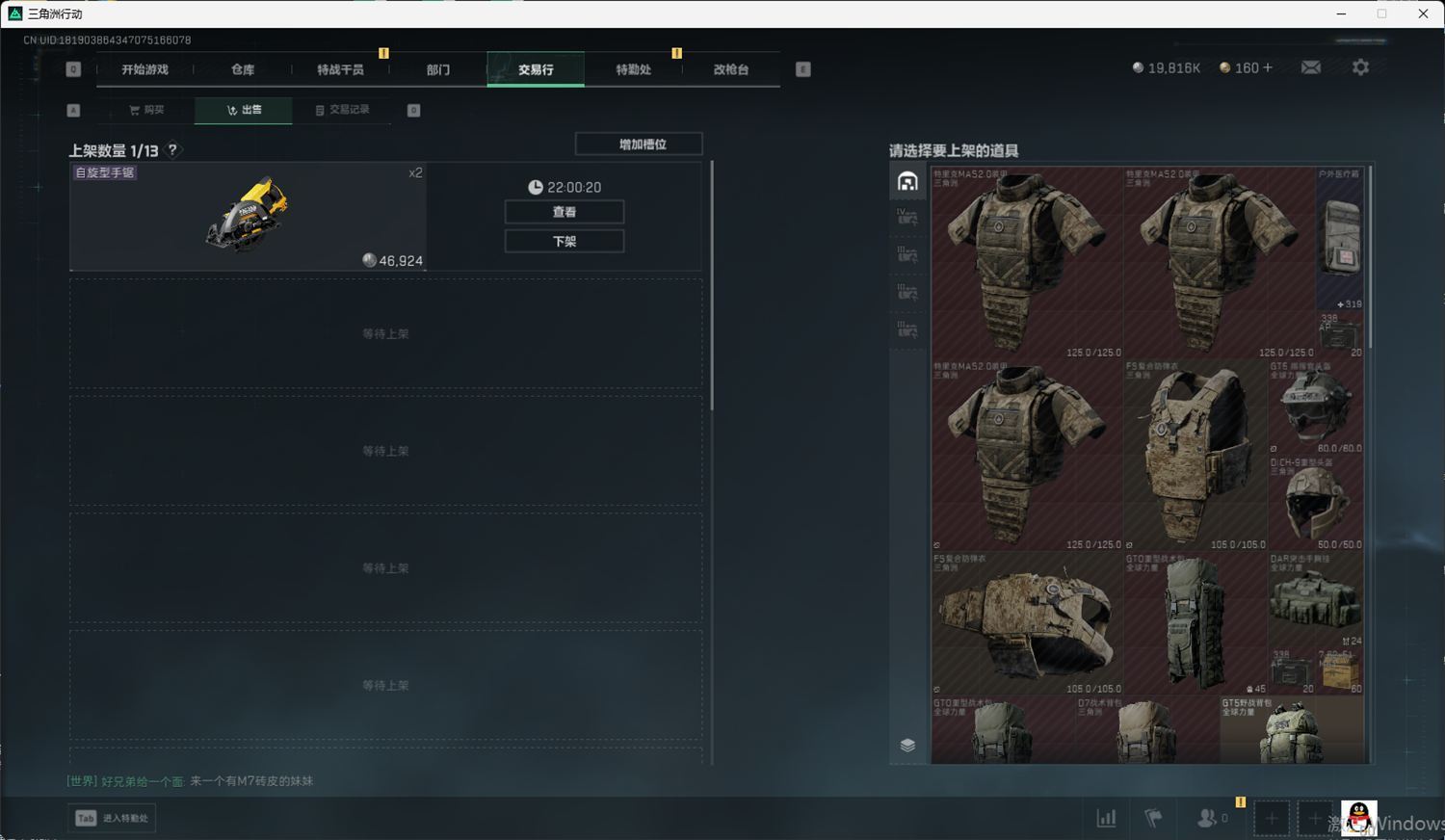Click the stacked layers icon at sidebar bottom

[907, 745]
